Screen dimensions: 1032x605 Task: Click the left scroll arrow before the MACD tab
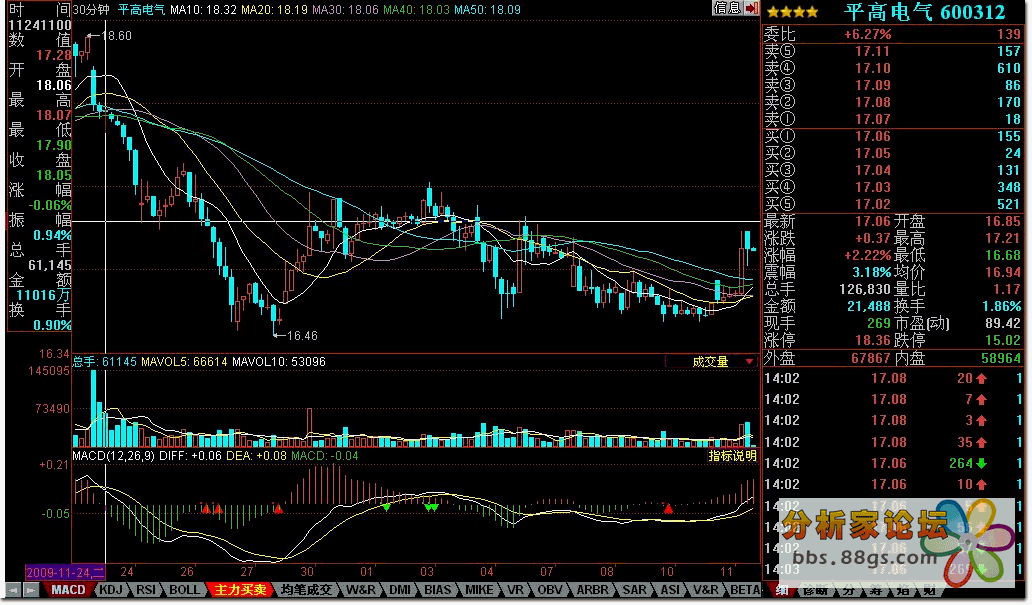click(x=13, y=590)
